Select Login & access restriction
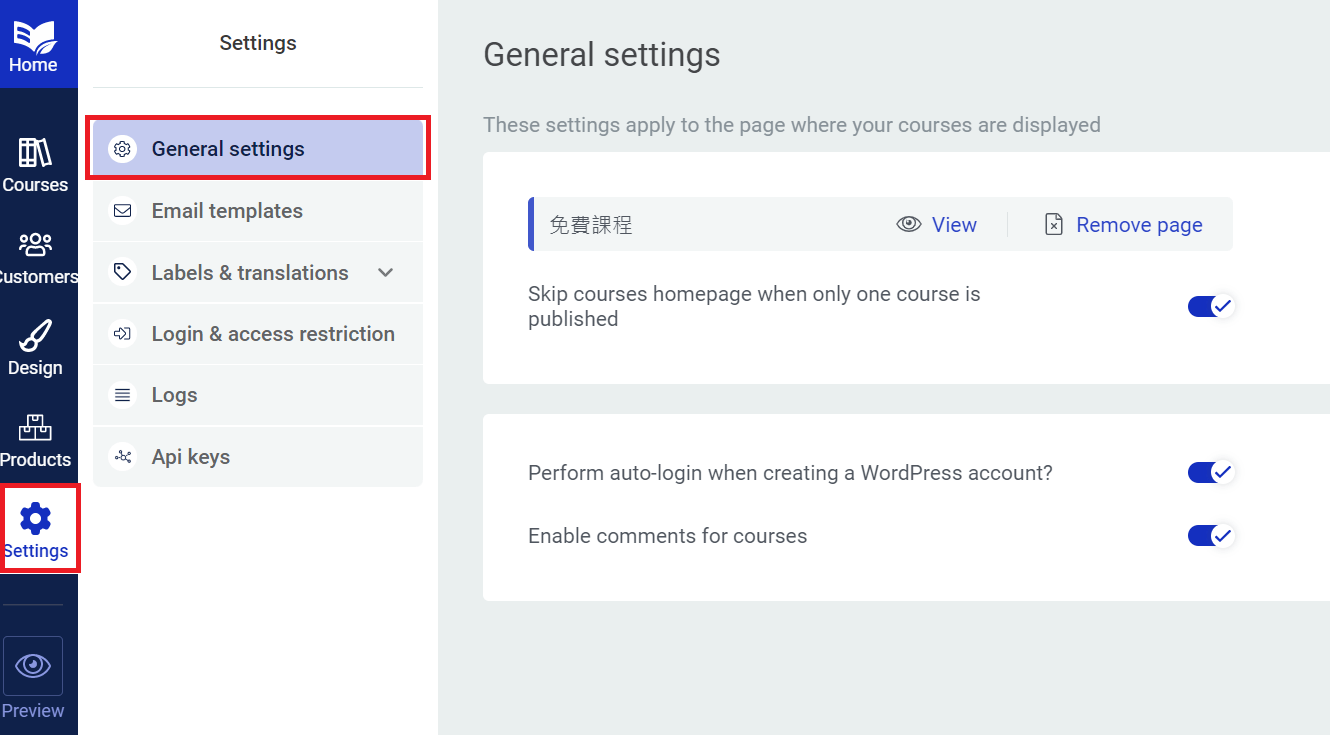Image resolution: width=1330 pixels, height=735 pixels. coord(258,334)
